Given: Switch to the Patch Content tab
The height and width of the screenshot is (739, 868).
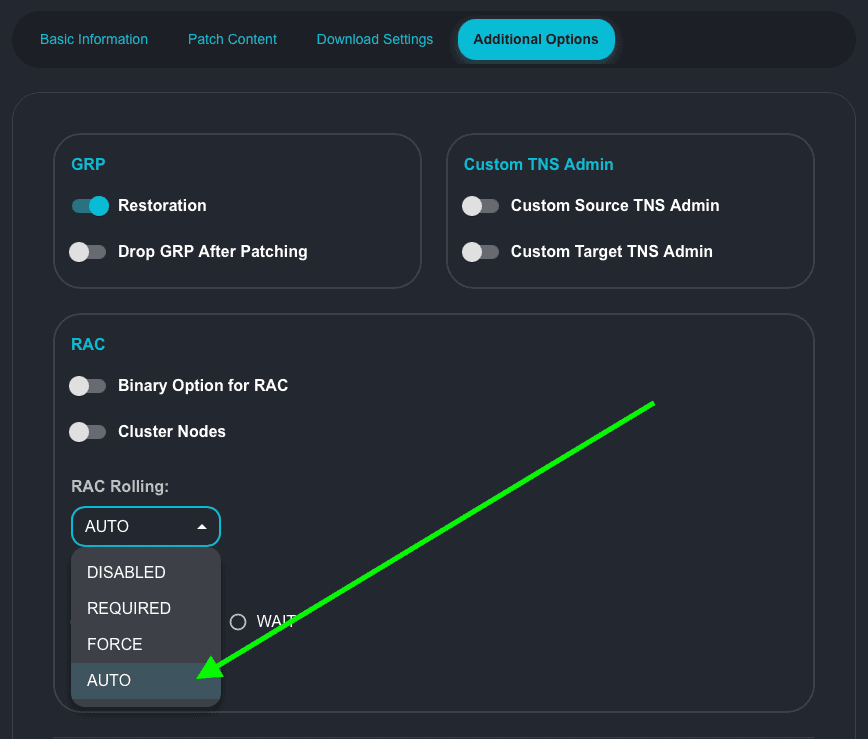Looking at the screenshot, I should [x=232, y=39].
